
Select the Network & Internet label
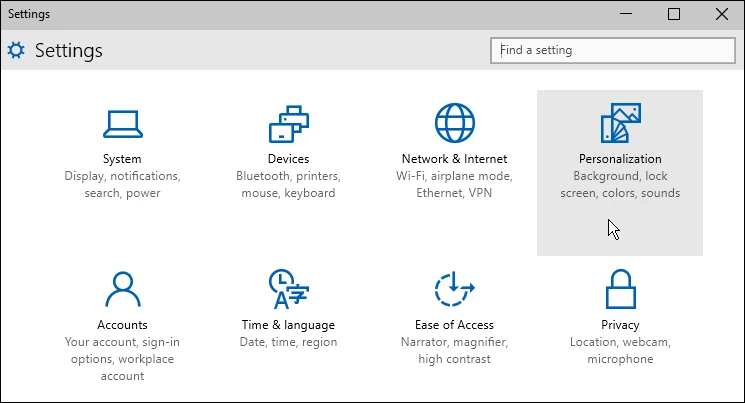(454, 159)
